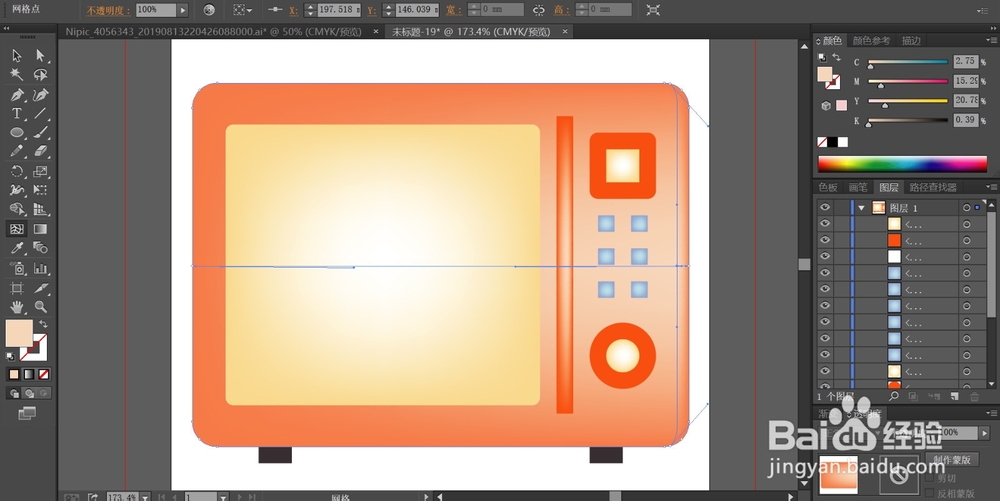The width and height of the screenshot is (1000, 501).
Task: Click the CMYK spectrum color bar
Action: tap(902, 164)
